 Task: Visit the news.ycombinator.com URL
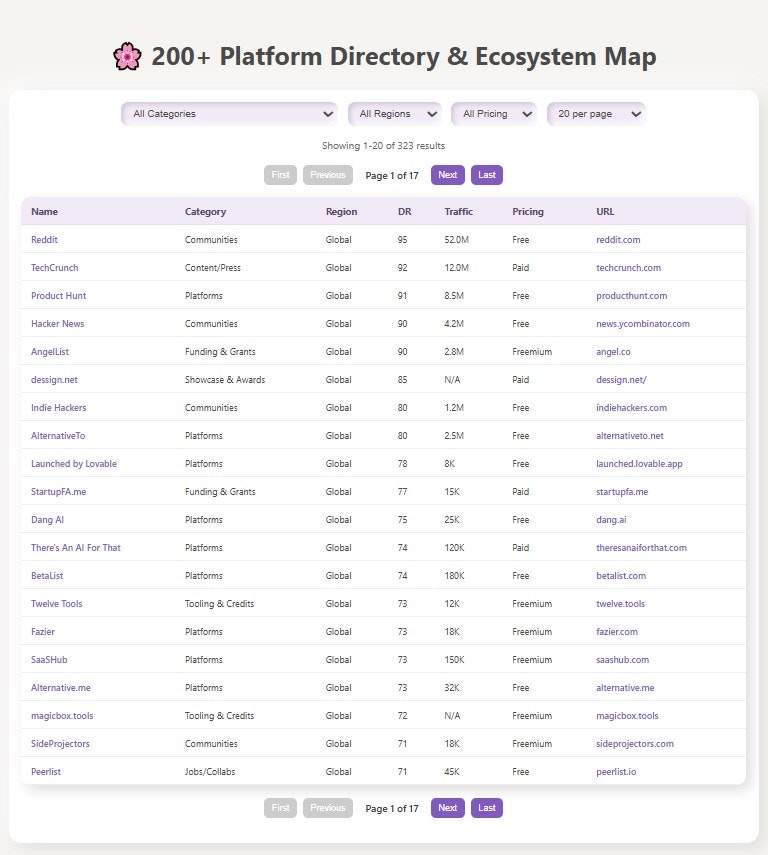click(x=643, y=324)
